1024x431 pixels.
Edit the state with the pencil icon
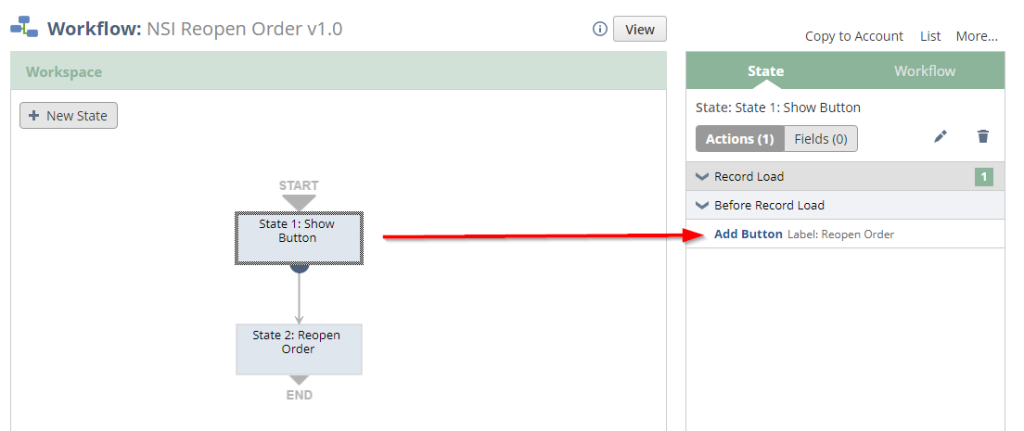(940, 136)
